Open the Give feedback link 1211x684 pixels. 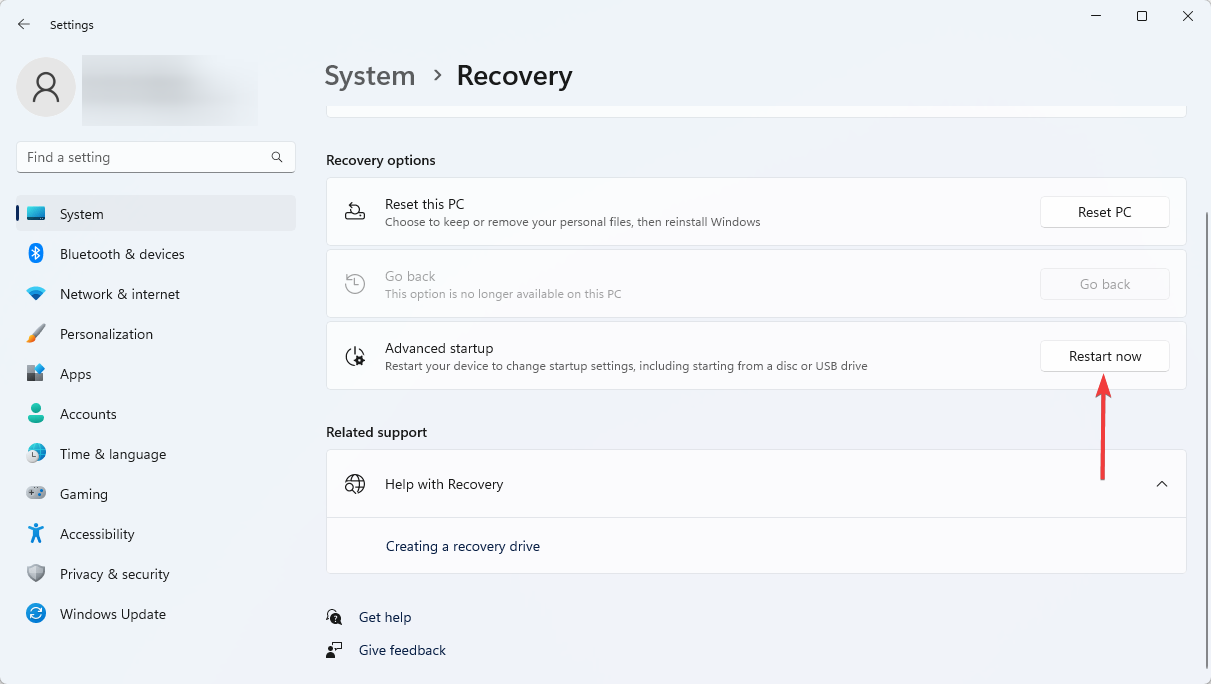click(402, 650)
